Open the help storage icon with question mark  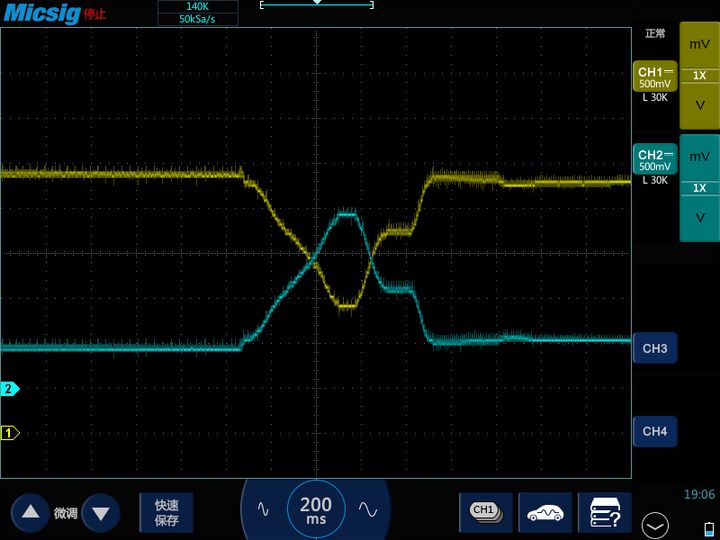605,512
